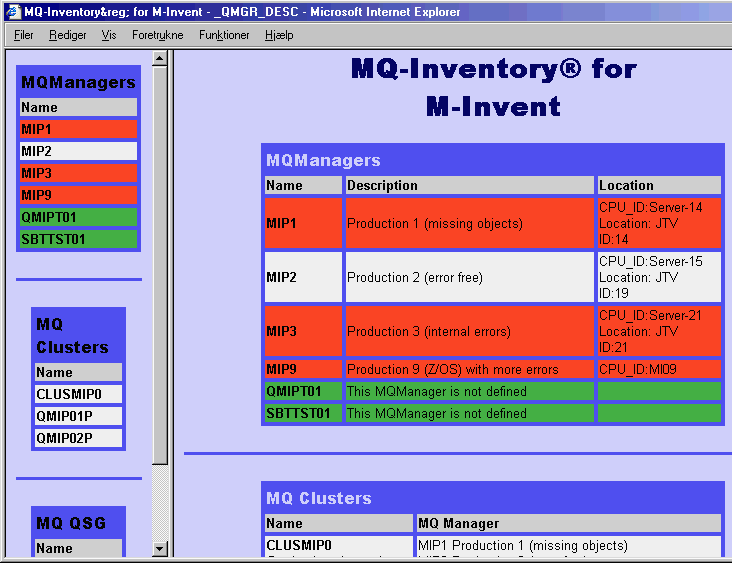Screen dimensions: 732x563
Task: Click the sidebar scrollbar down arrow
Action: (160, 549)
